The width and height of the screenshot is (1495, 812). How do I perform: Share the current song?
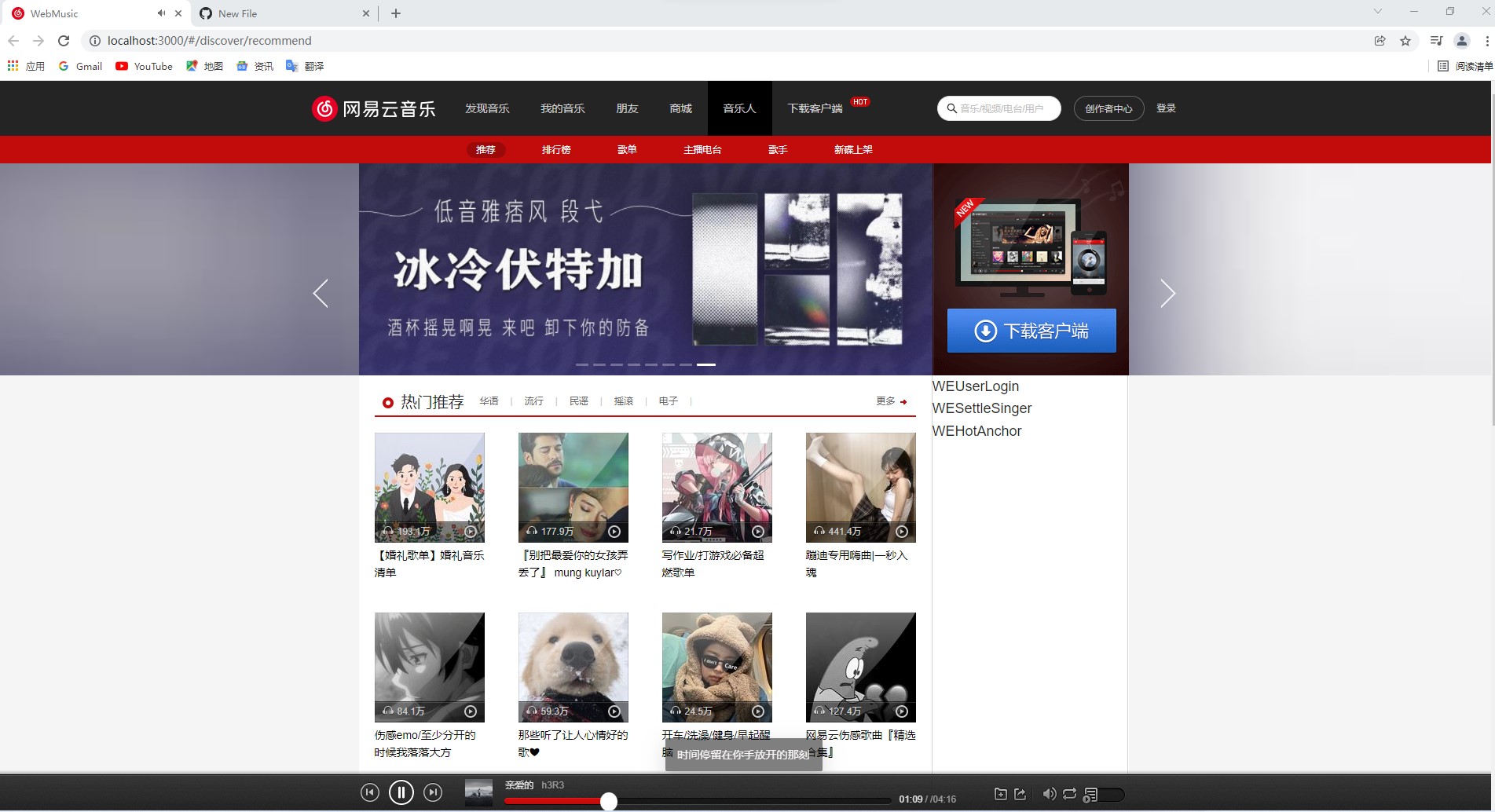click(1020, 794)
